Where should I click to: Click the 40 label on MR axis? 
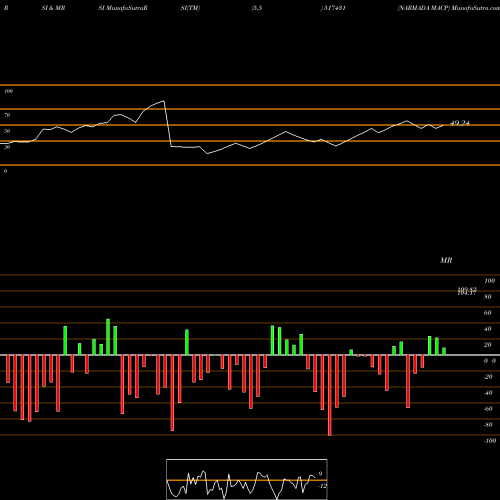click(x=488, y=329)
